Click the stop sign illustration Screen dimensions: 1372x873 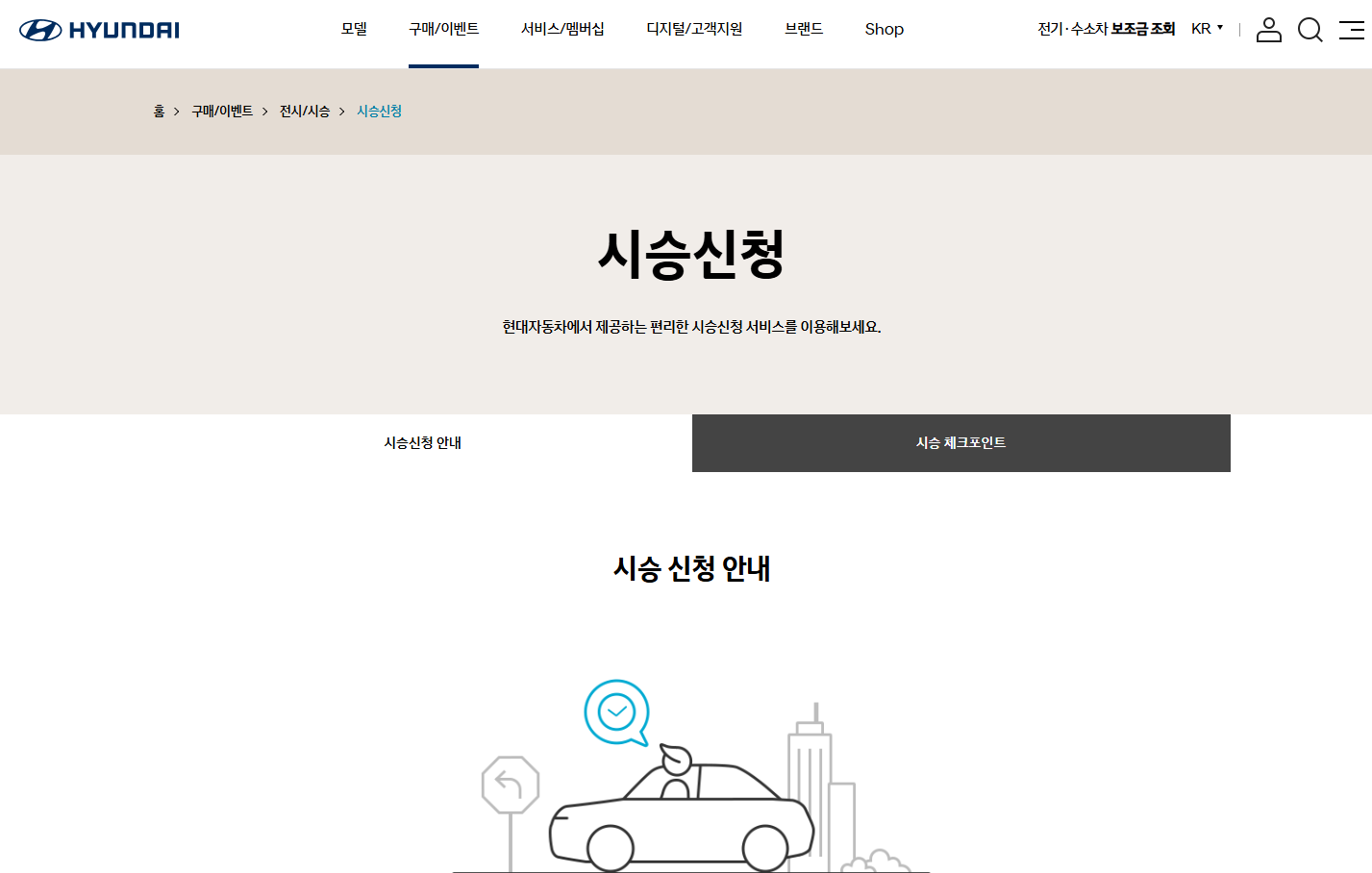coord(511,784)
